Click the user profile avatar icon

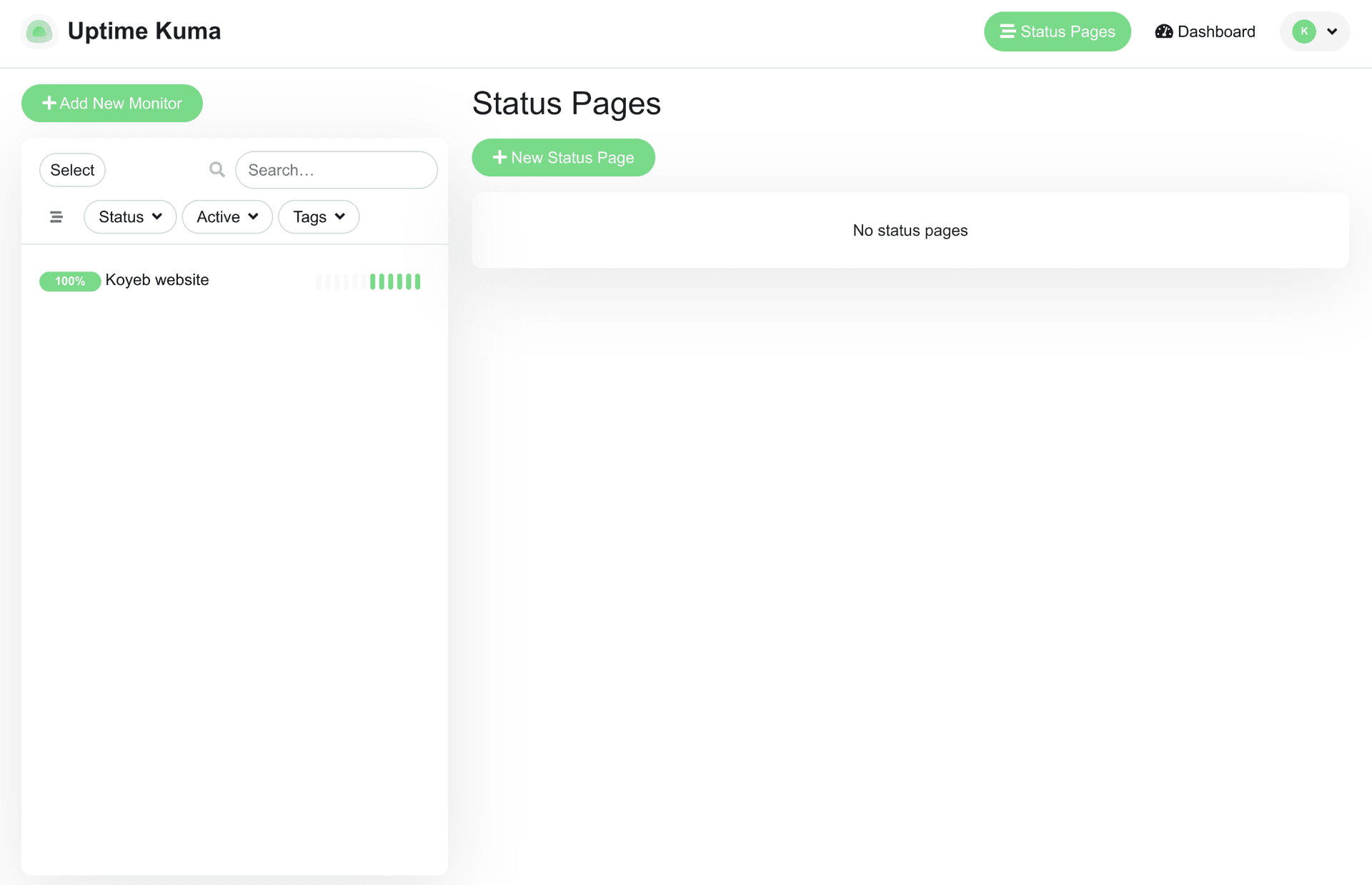point(1305,31)
